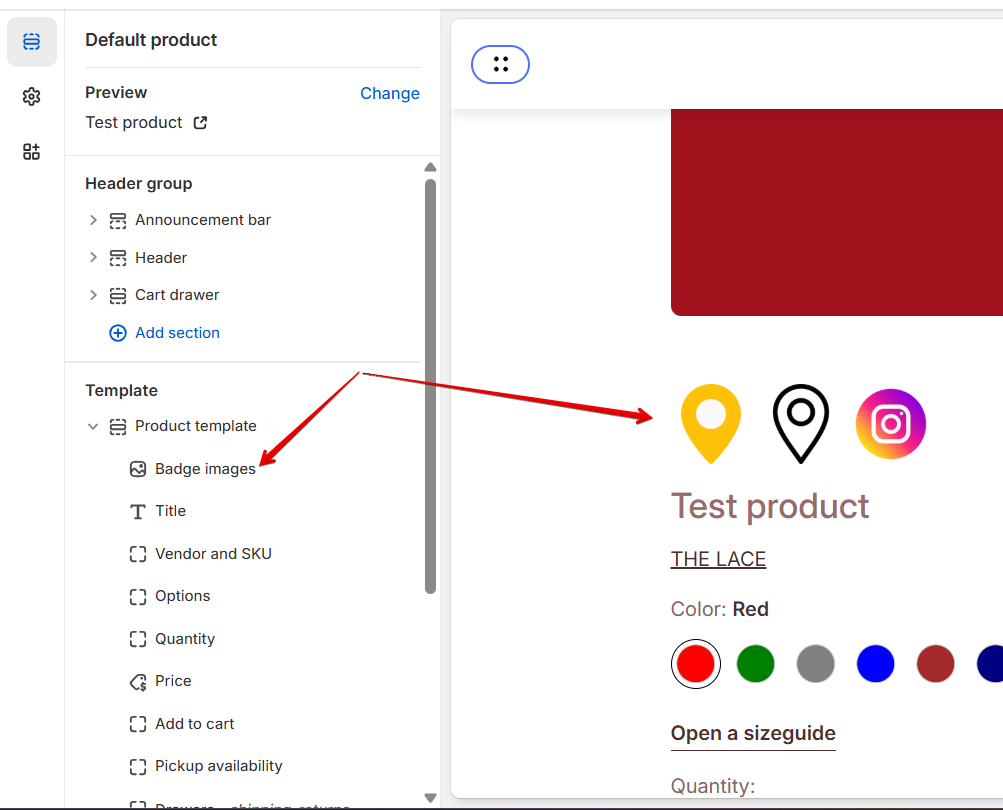
Task: Open the Badge images block
Action: [x=205, y=469]
